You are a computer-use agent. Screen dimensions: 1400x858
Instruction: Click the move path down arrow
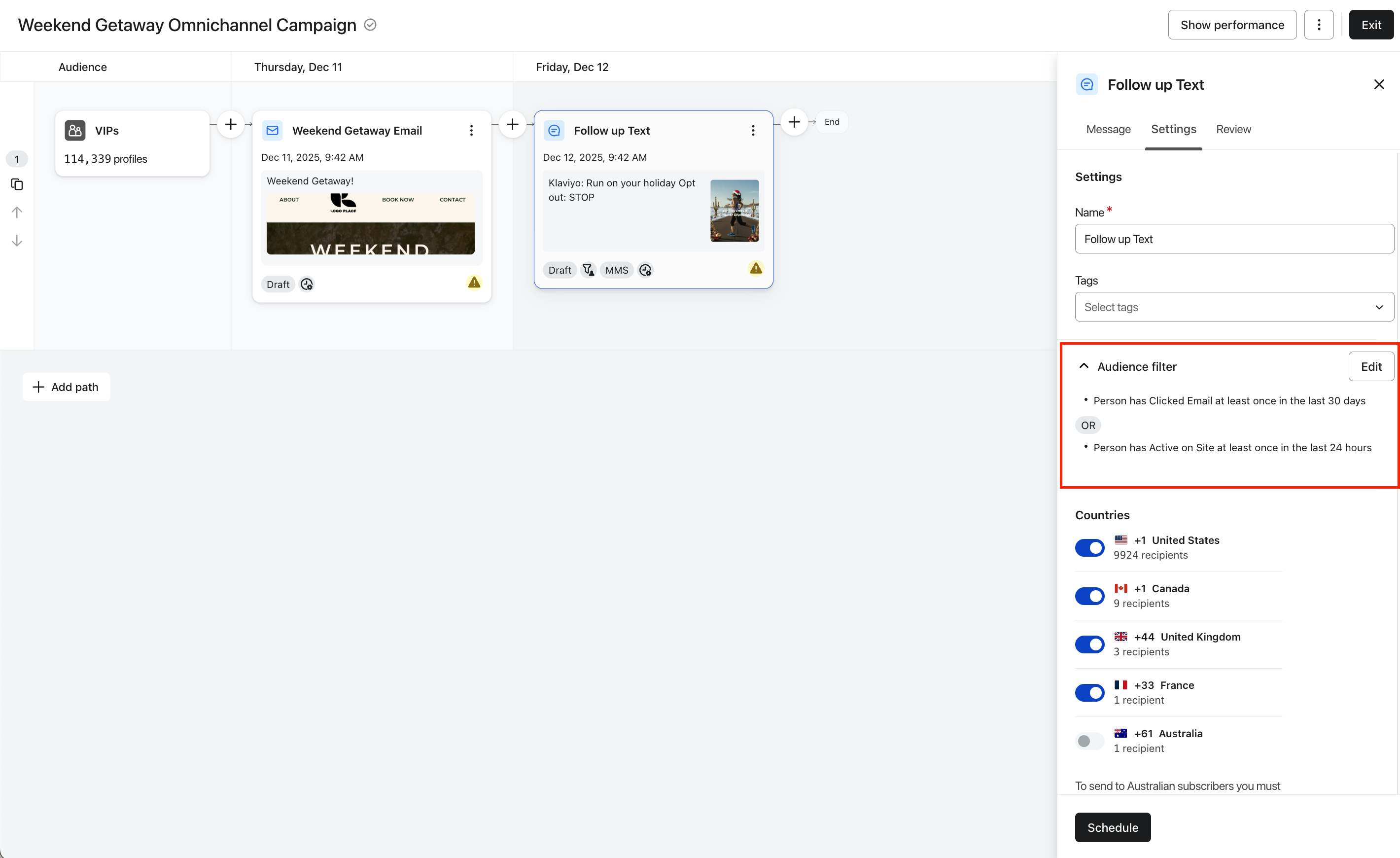point(17,241)
